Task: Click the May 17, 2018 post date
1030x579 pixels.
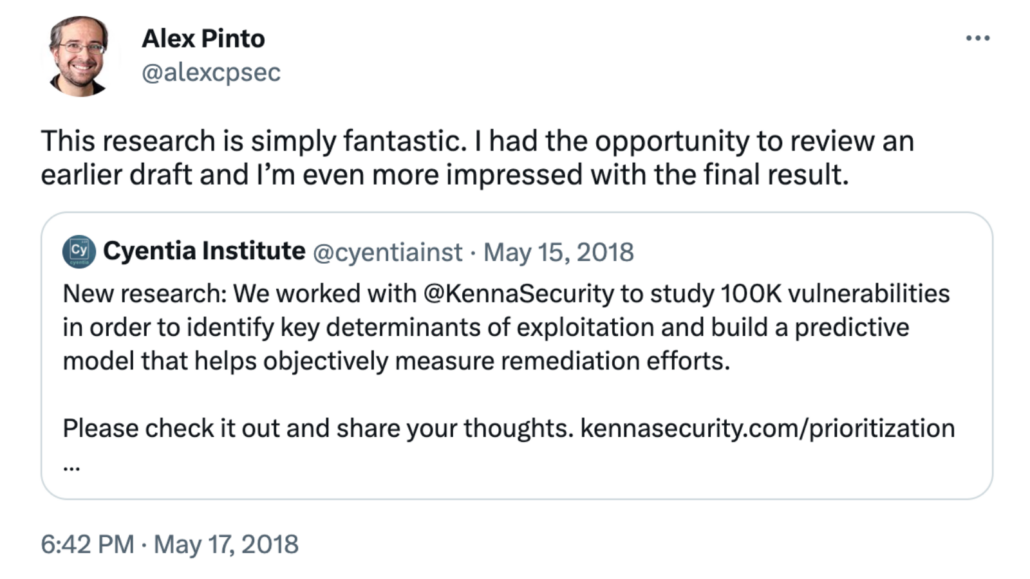Action: [x=226, y=544]
